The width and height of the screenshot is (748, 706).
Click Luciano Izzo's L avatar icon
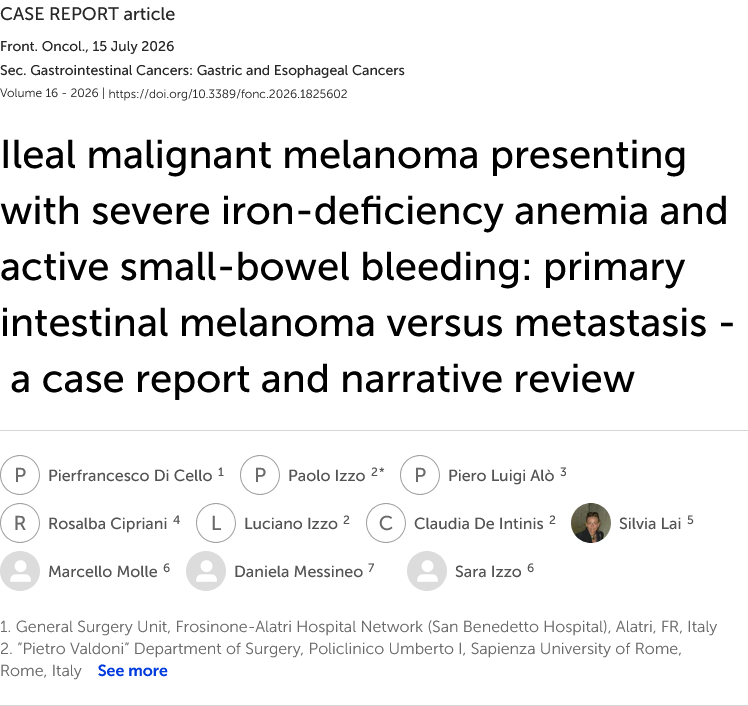click(x=216, y=523)
